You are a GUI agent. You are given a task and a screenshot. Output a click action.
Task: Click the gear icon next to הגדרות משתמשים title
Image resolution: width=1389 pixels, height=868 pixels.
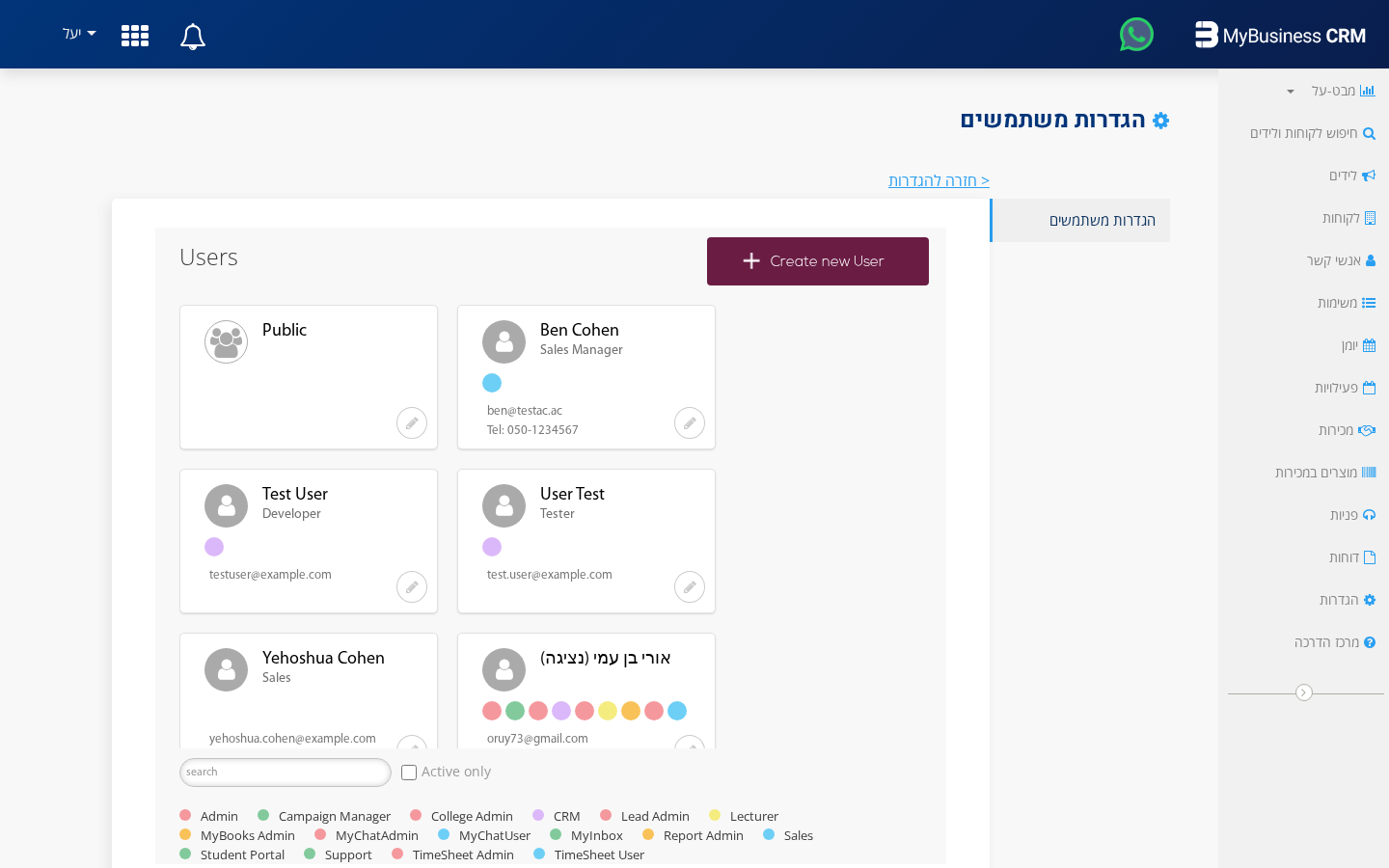pos(1160,120)
